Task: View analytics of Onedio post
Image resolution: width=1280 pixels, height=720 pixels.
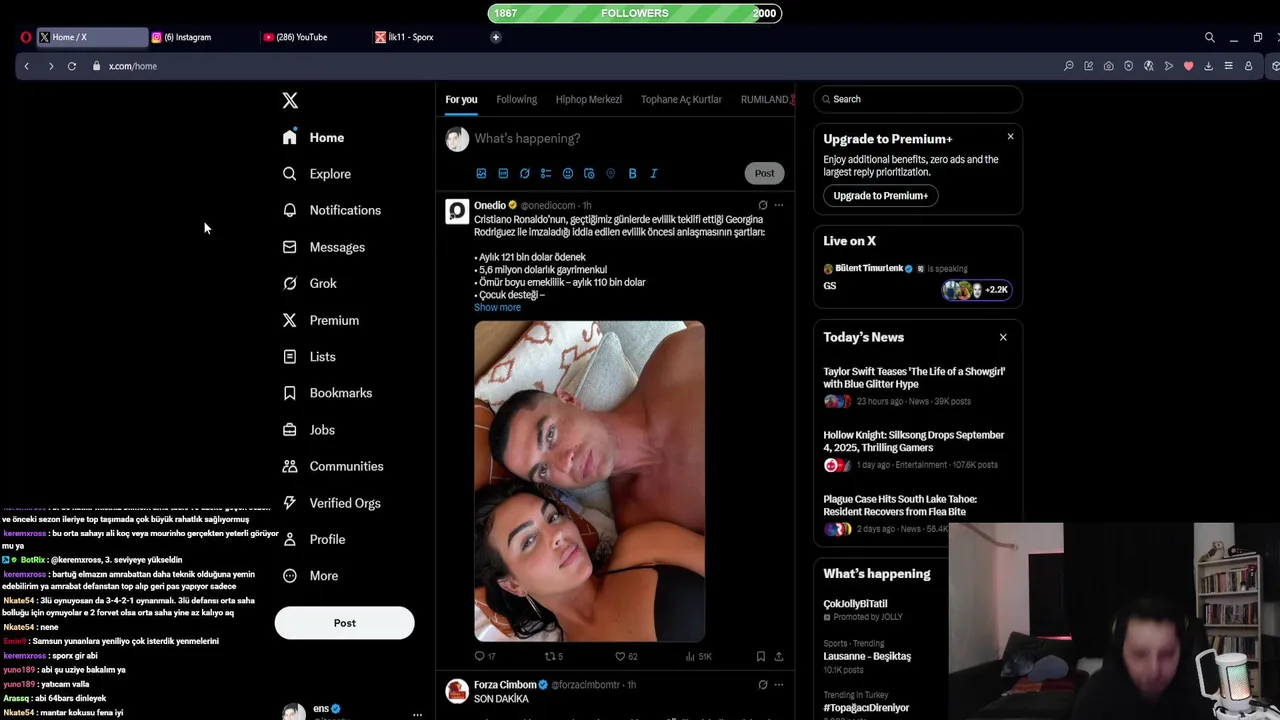Action: pyautogui.click(x=690, y=656)
